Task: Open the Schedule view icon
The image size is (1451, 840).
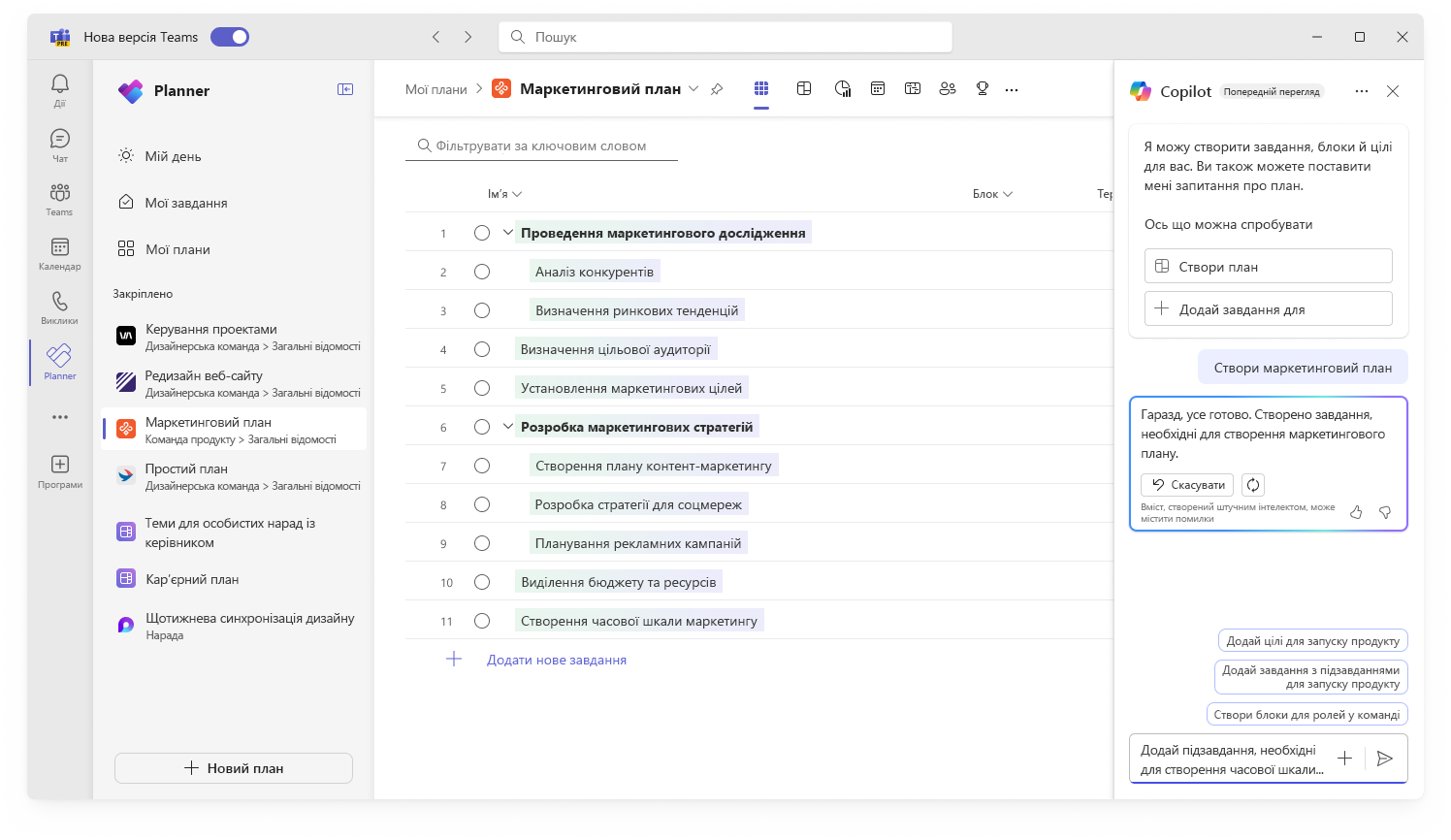Action: coord(878,88)
